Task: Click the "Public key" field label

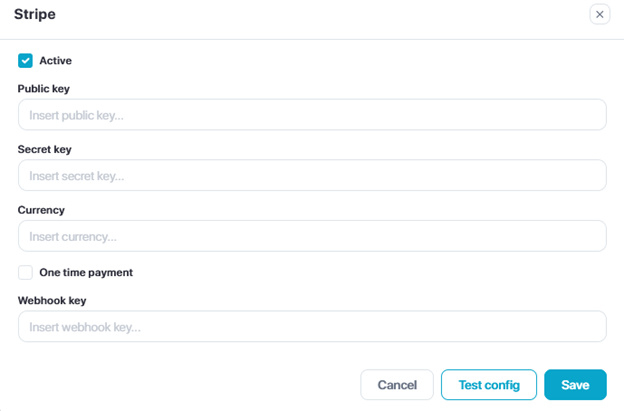Action: point(43,89)
